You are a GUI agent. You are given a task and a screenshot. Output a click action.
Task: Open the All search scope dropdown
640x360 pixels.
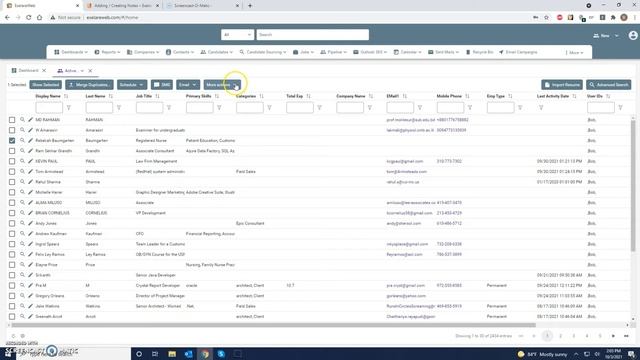pyautogui.click(x=237, y=35)
